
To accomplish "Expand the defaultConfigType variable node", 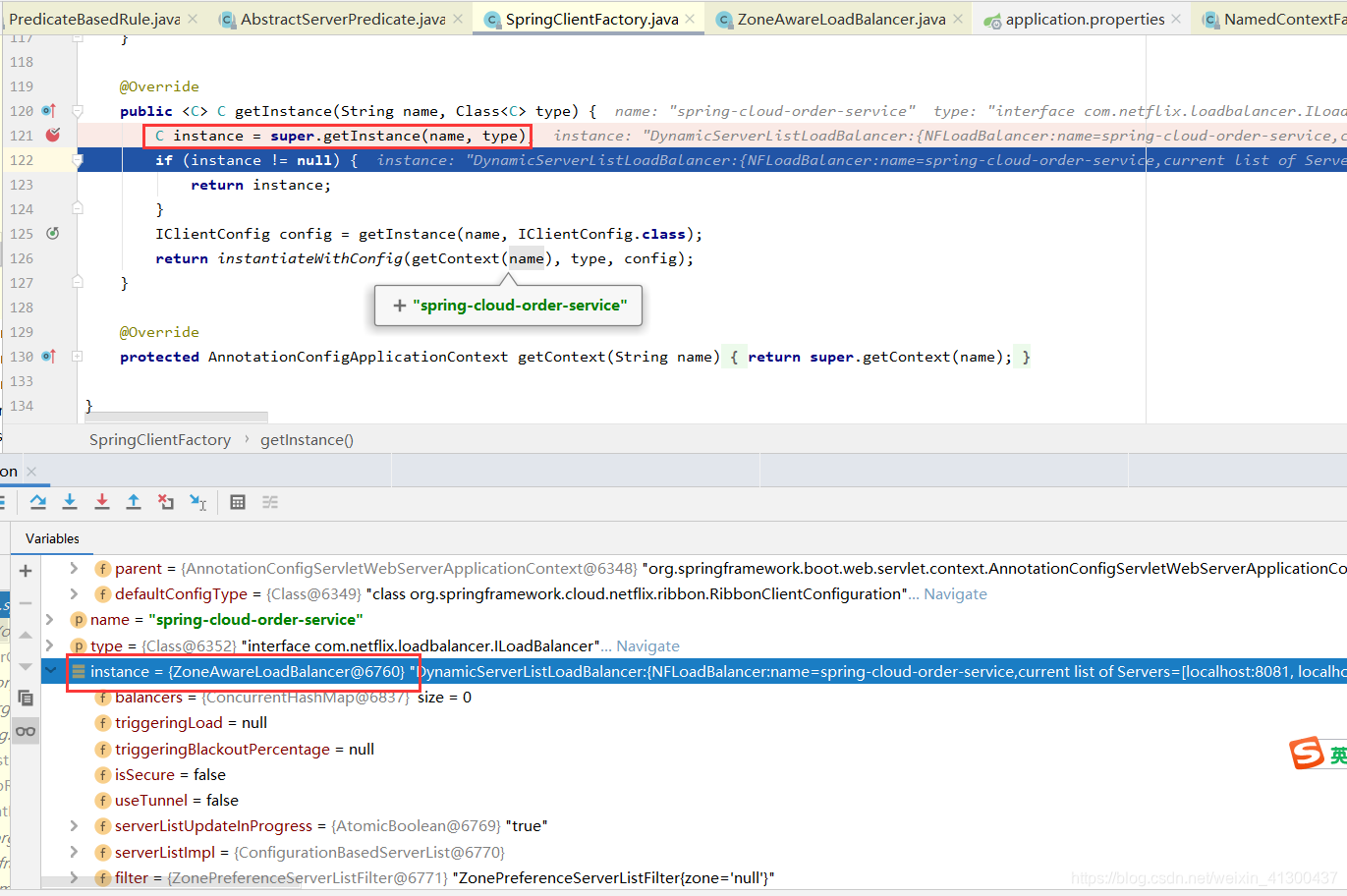I will (x=74, y=593).
